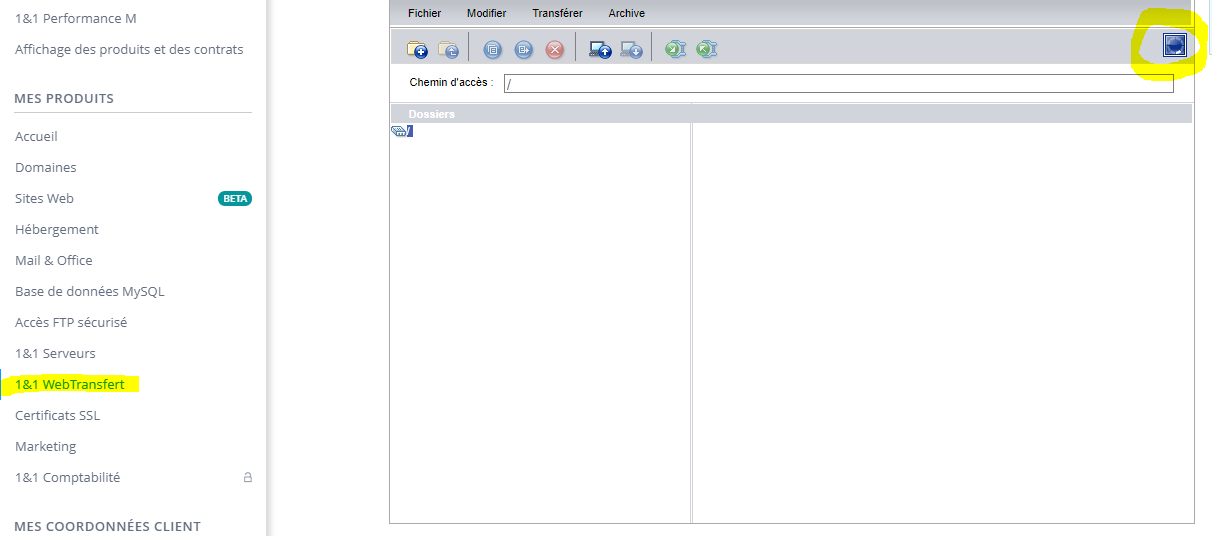Image resolution: width=1212 pixels, height=536 pixels.
Task: Open 1&1 Comptabilité in sidebar
Action: (67, 477)
